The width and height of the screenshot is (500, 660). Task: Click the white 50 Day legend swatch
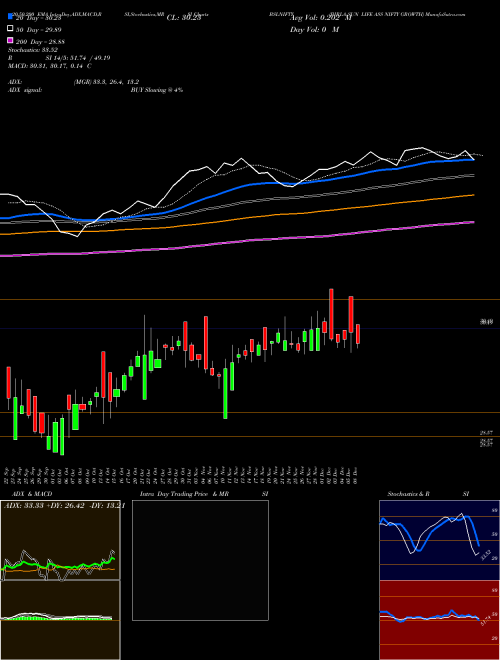tap(10, 29)
